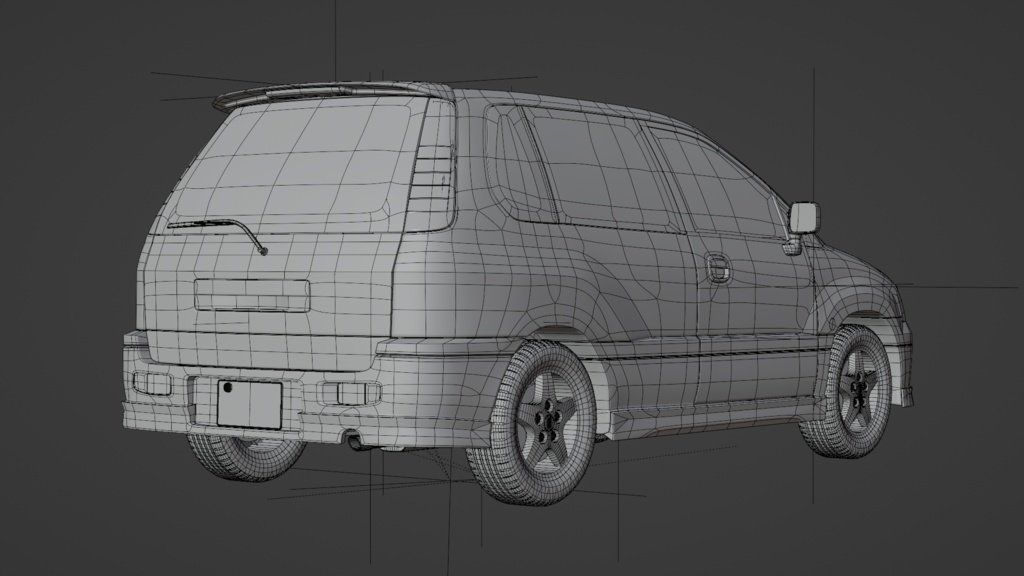The width and height of the screenshot is (1024, 576).
Task: Select the rear windshield wiper
Action: click(217, 236)
